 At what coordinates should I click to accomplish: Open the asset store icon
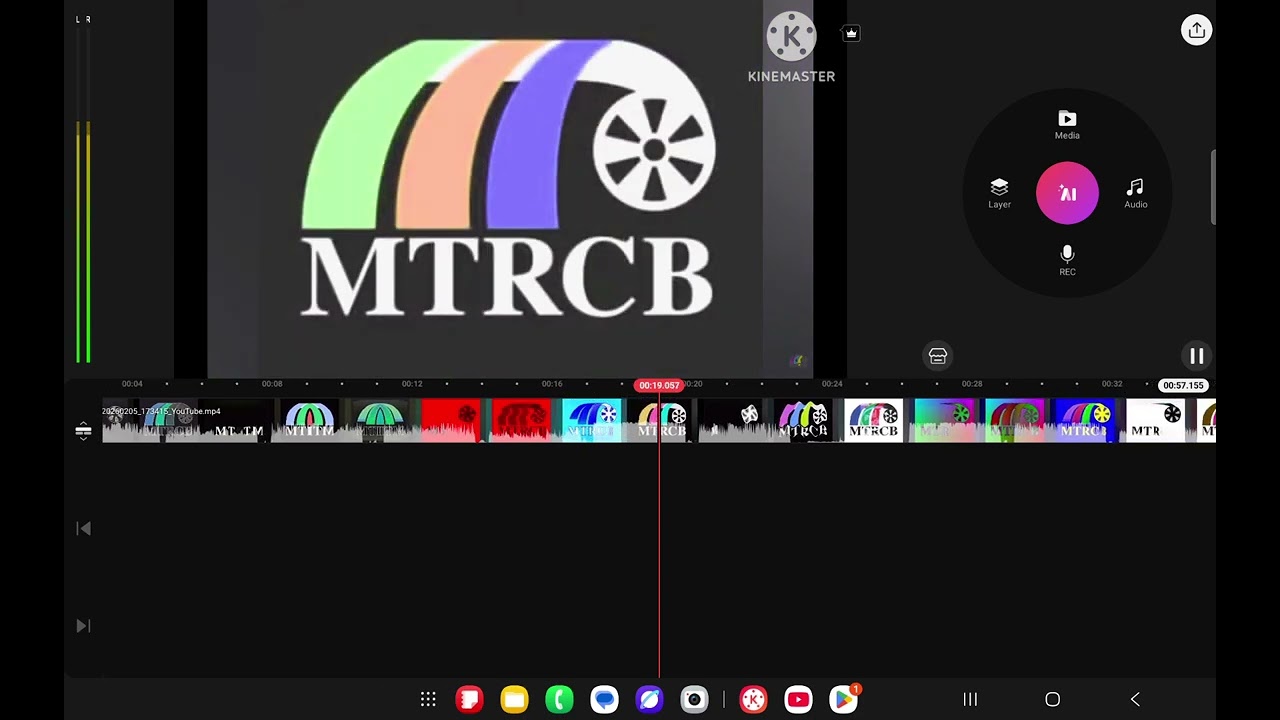coord(938,356)
